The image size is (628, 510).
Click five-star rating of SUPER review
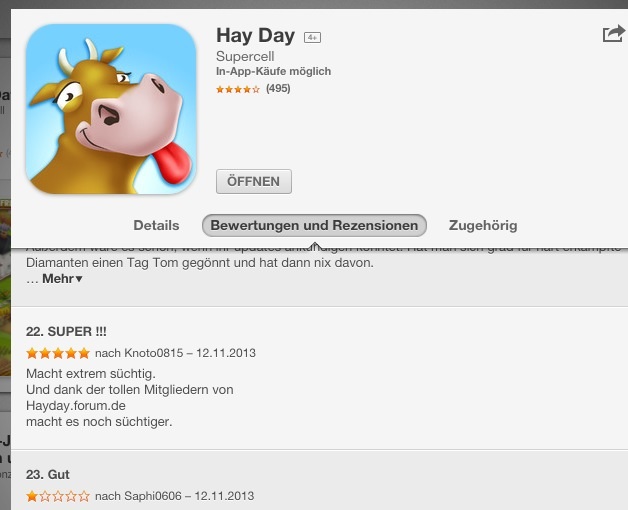58,353
